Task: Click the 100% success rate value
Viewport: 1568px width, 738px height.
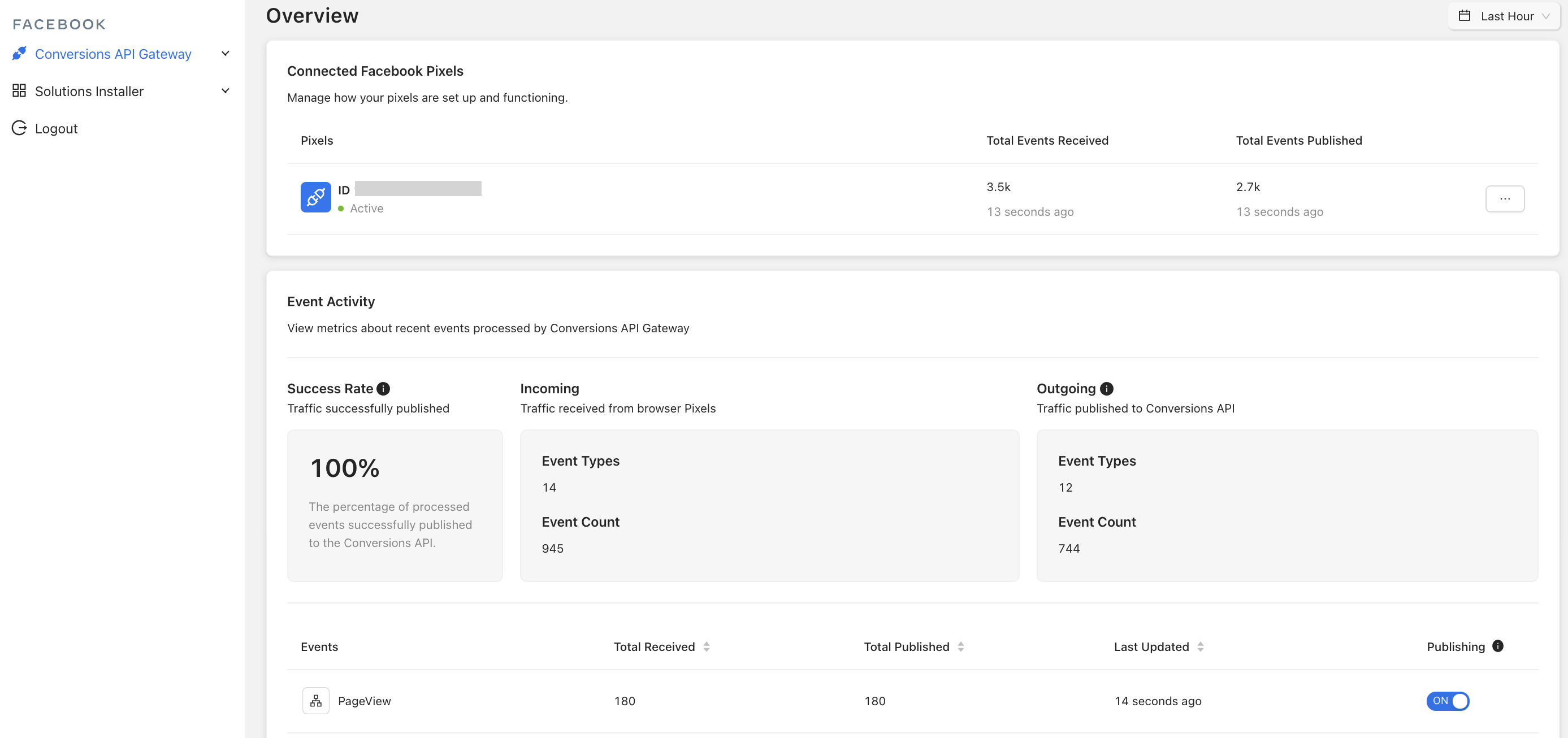Action: point(345,468)
